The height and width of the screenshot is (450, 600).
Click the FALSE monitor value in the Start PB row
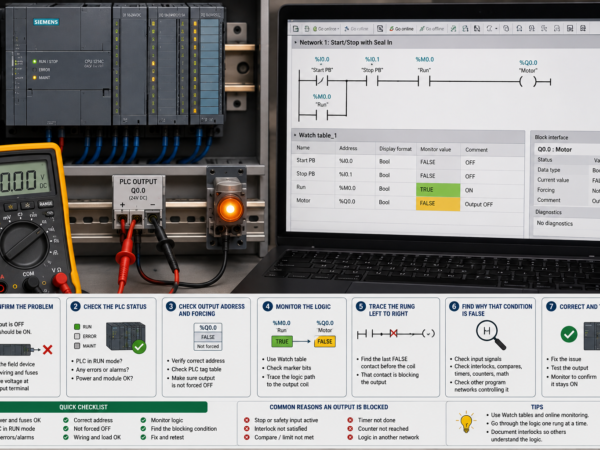click(427, 162)
